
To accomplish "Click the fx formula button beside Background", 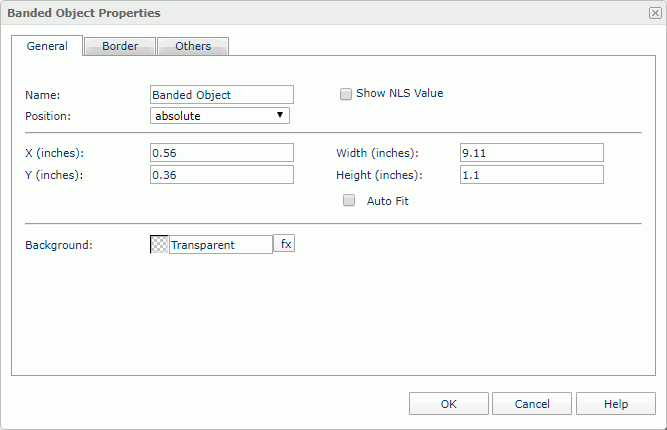I will click(x=285, y=244).
